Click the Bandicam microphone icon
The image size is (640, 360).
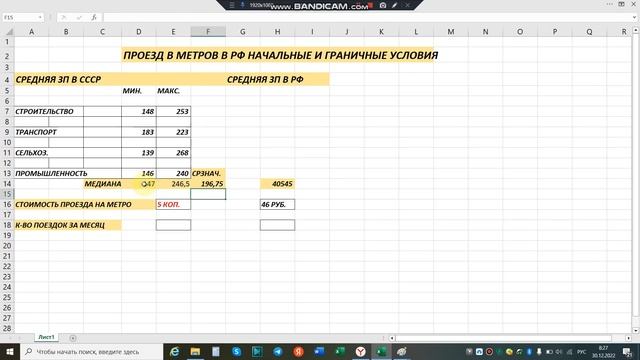[x=242, y=5]
